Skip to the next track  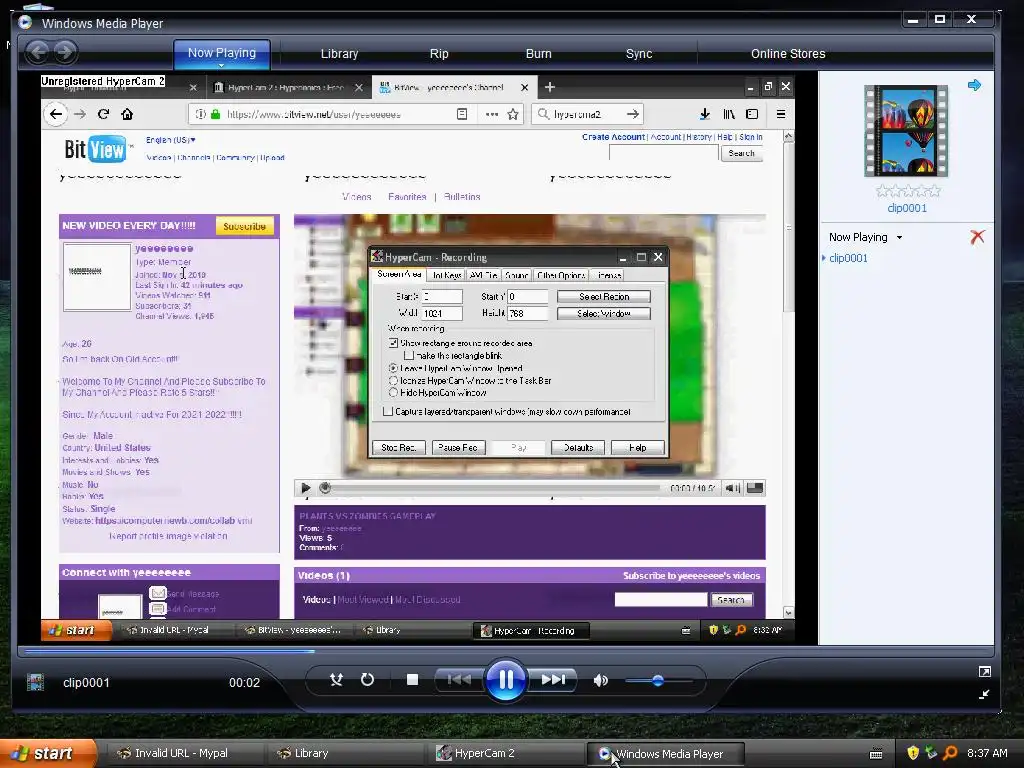click(552, 680)
